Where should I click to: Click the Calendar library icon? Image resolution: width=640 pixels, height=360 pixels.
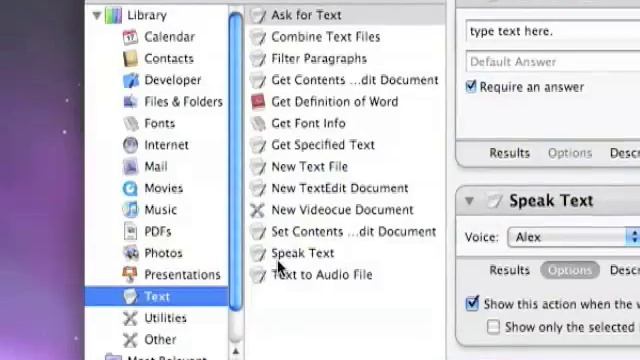130,37
